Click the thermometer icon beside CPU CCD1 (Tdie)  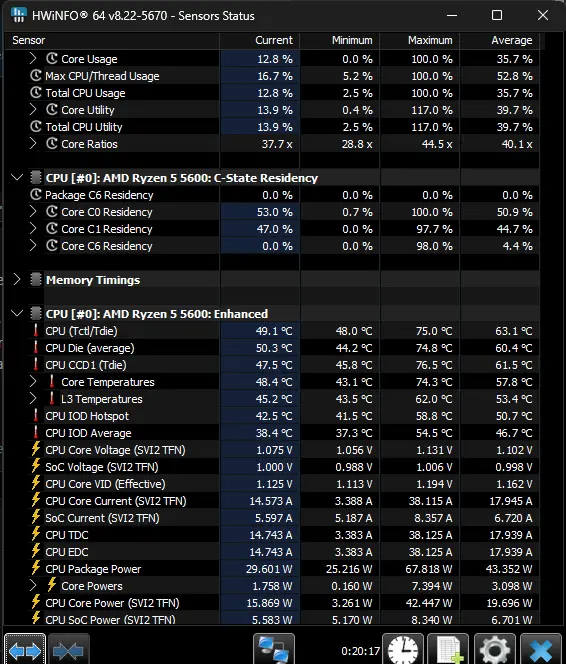36,365
